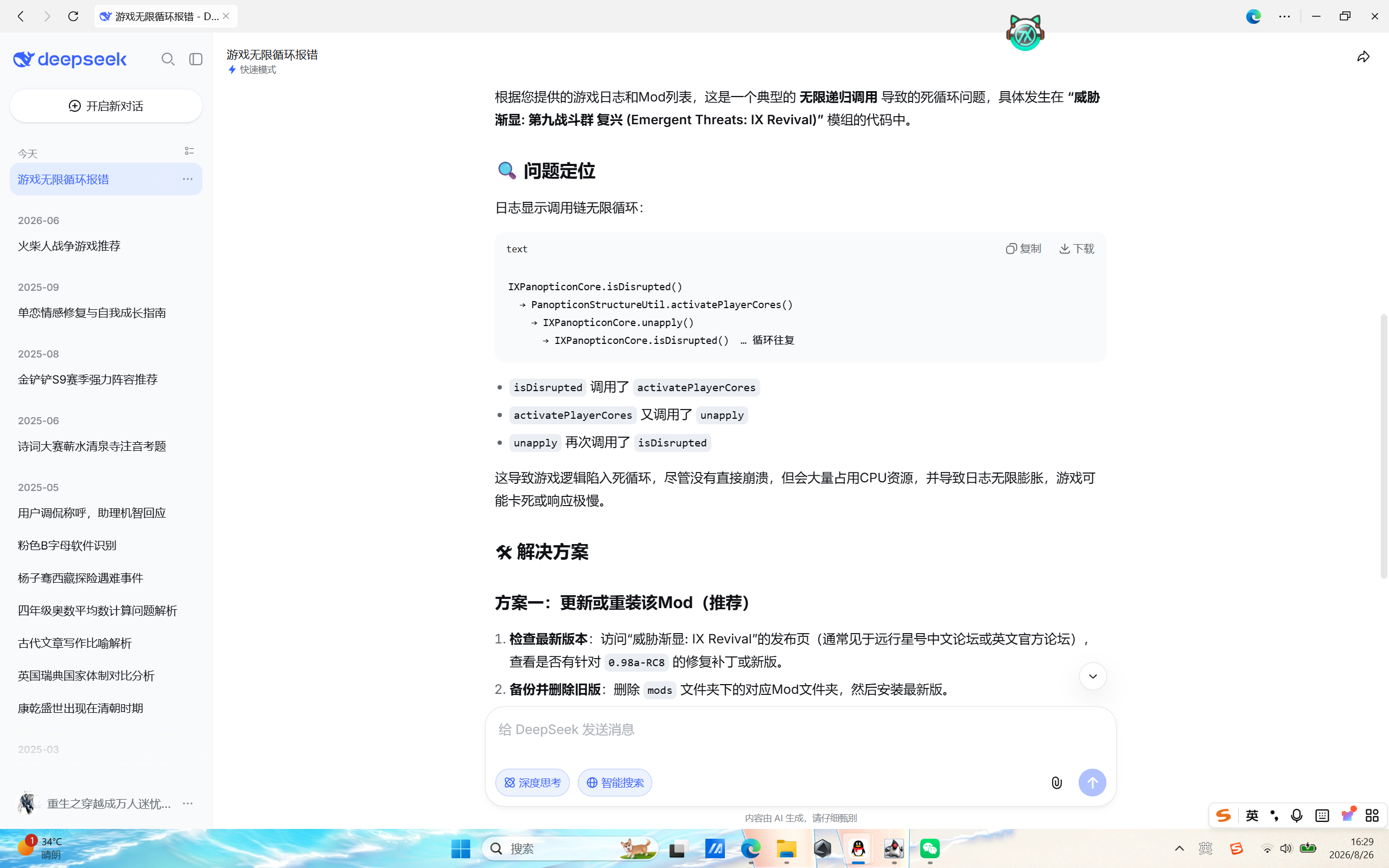Viewport: 1389px width, 868px height.
Task: Show hidden tray icons chevron
Action: coord(1180,848)
